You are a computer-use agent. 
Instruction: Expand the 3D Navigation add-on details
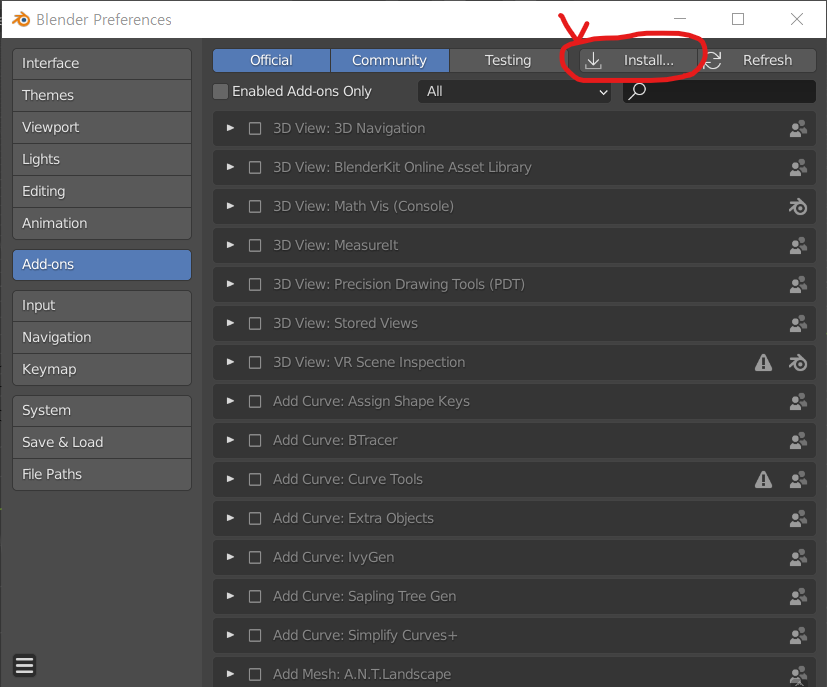pos(230,128)
